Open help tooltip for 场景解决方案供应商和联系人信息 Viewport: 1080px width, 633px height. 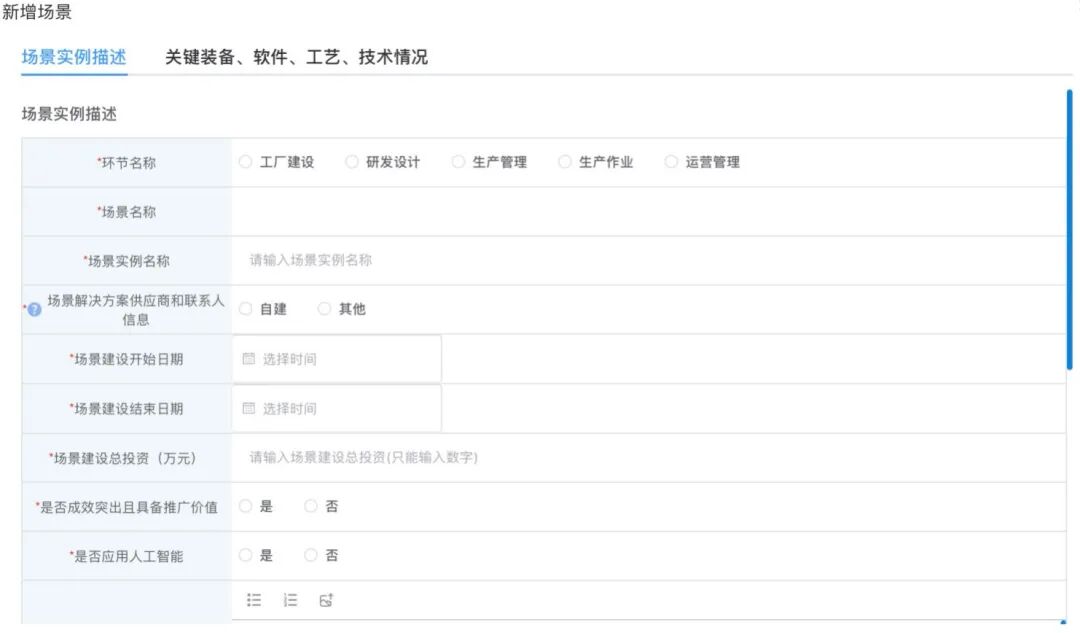click(34, 310)
